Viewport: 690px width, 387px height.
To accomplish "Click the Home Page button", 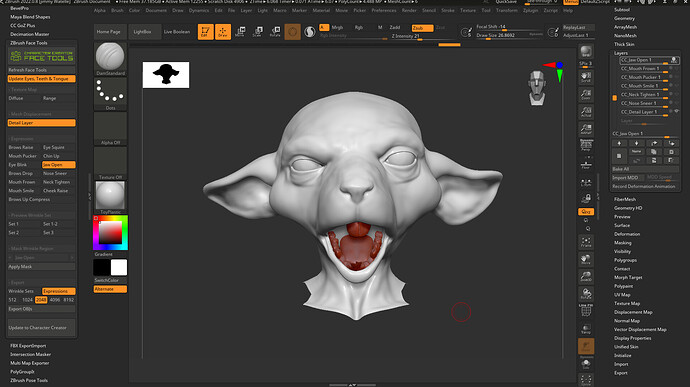I will (109, 32).
